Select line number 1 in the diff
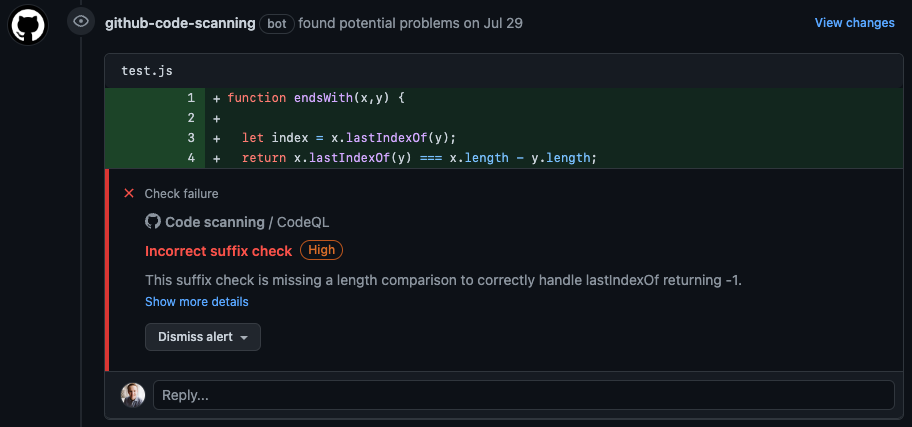 (x=190, y=98)
